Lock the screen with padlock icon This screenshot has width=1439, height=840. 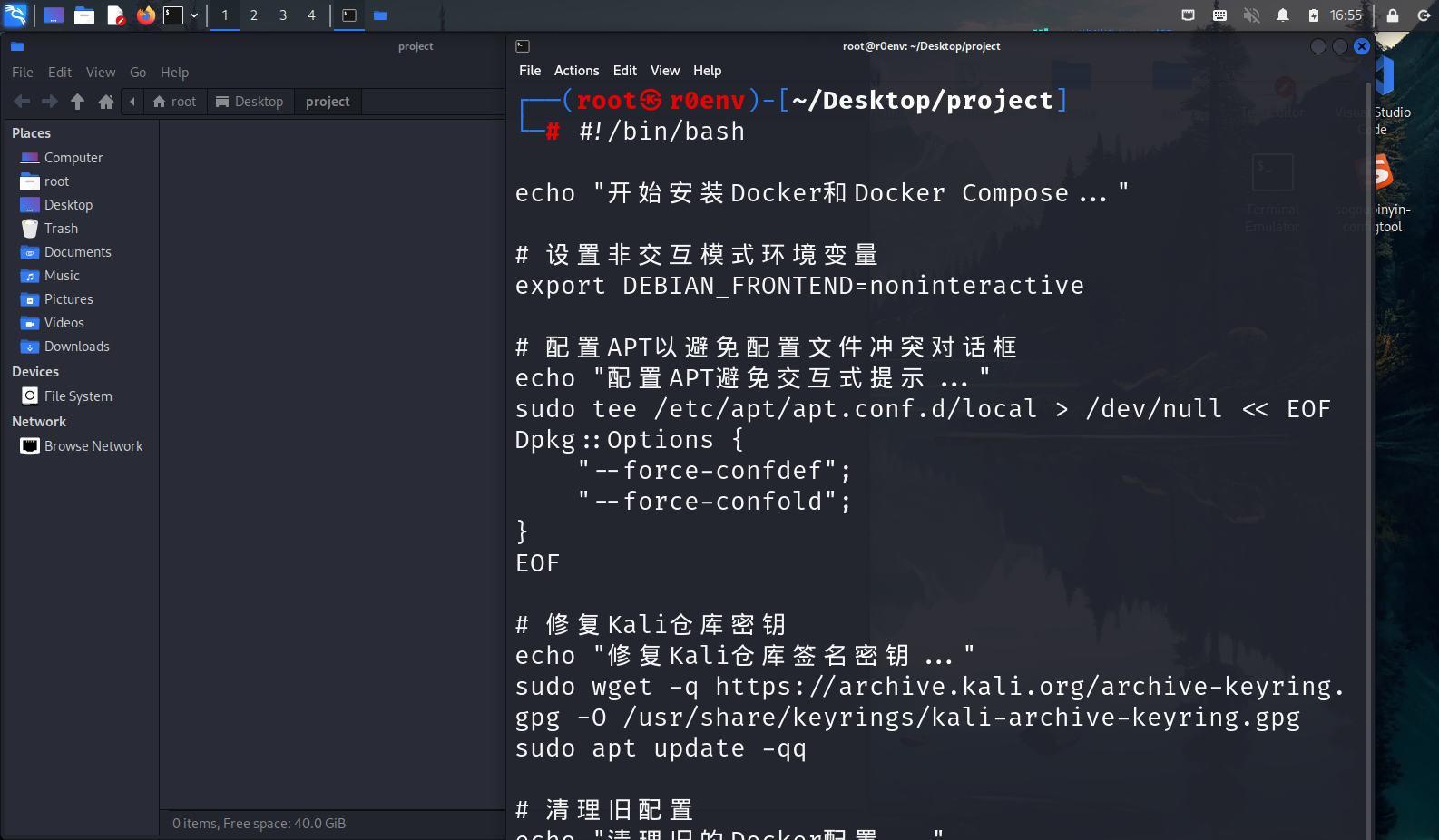pos(1393,15)
